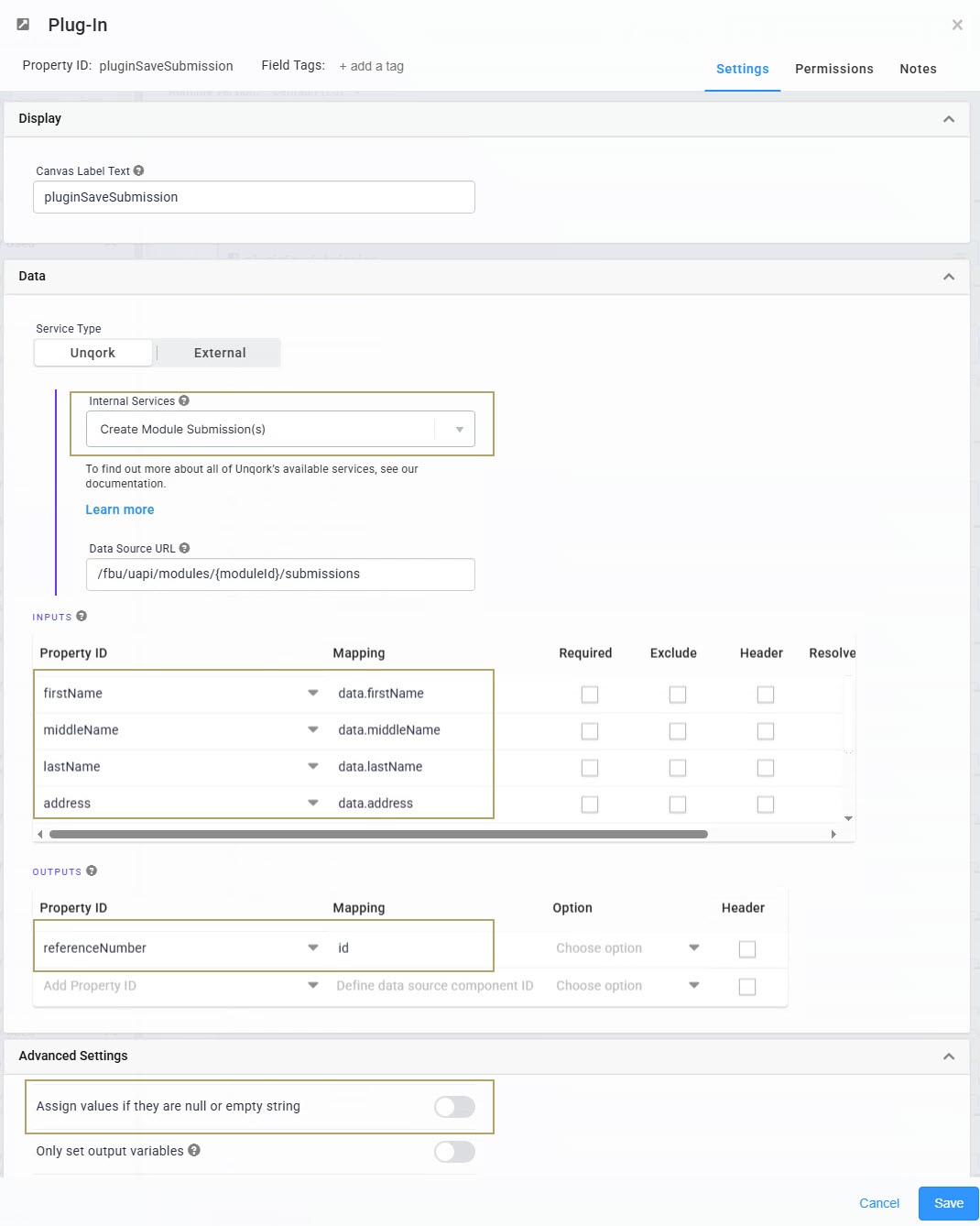Check the Required checkbox for firstName
Image resolution: width=980 pixels, height=1226 pixels.
(589, 695)
